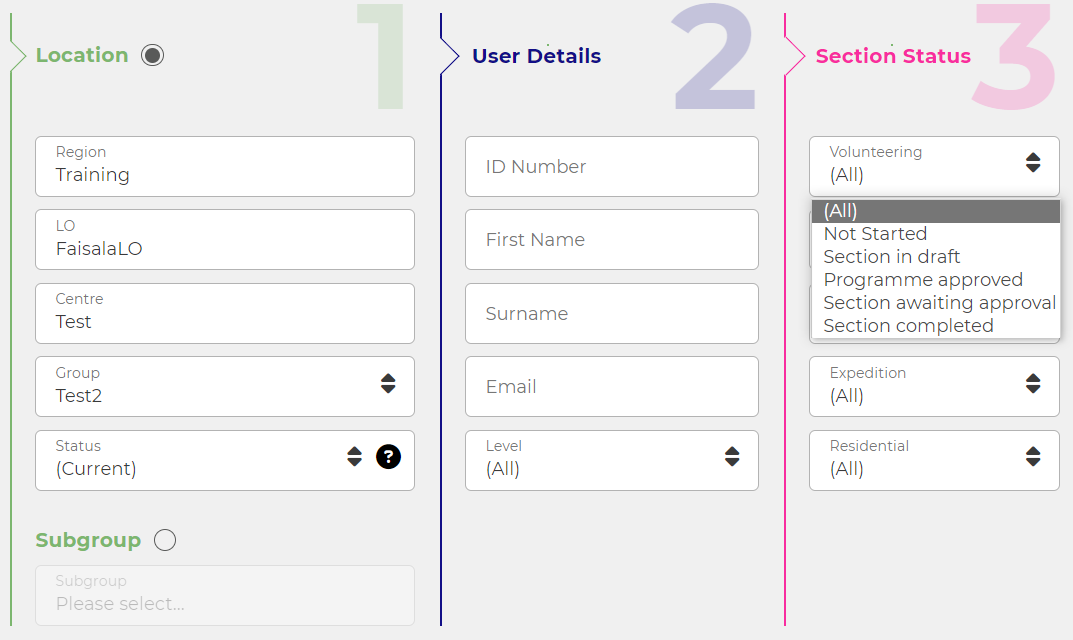Click the ID Number input field
The image size is (1073, 640).
[612, 166]
